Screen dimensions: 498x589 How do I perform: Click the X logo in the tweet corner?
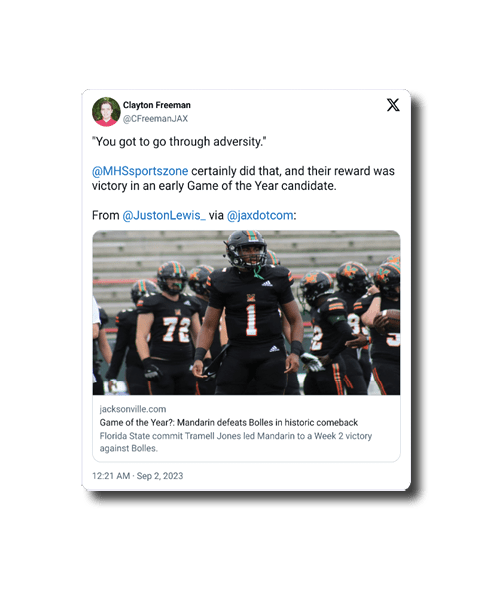click(x=393, y=105)
